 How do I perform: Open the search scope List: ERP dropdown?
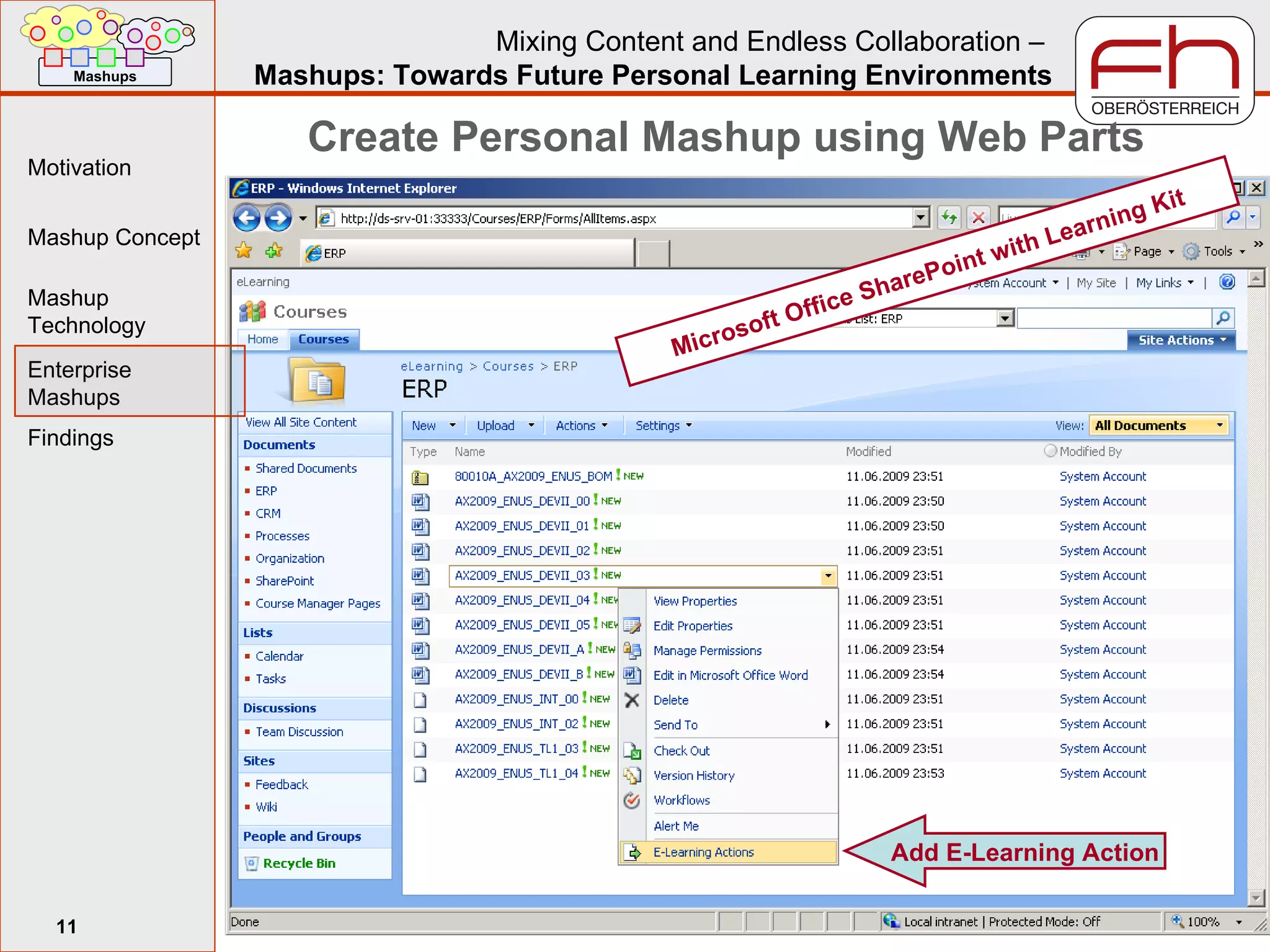pos(1005,318)
